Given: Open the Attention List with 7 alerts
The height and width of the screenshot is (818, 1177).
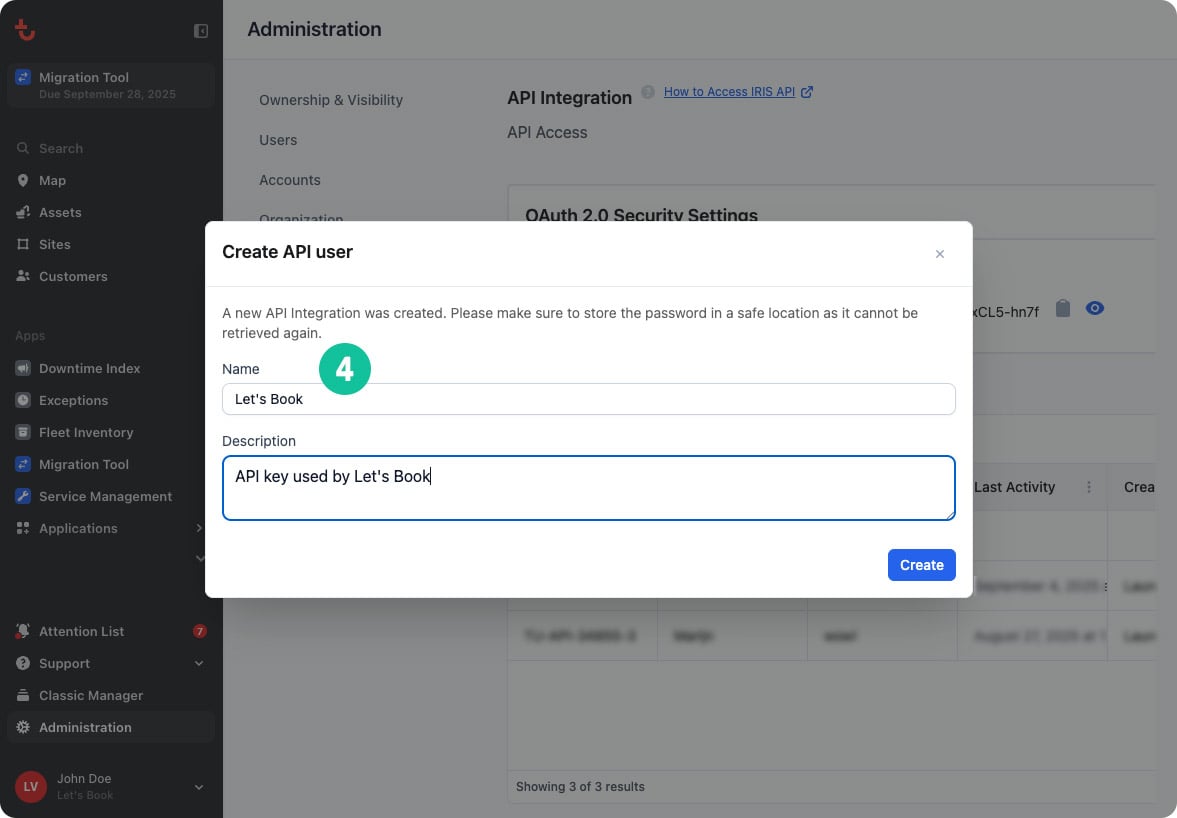Looking at the screenshot, I should (x=82, y=631).
